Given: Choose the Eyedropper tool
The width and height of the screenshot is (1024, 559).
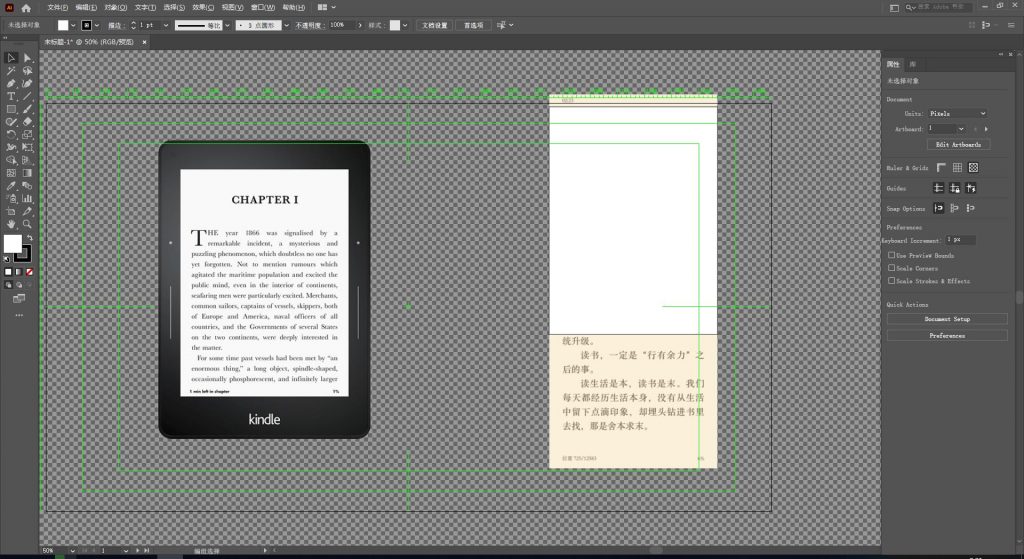Looking at the screenshot, I should click(11, 186).
